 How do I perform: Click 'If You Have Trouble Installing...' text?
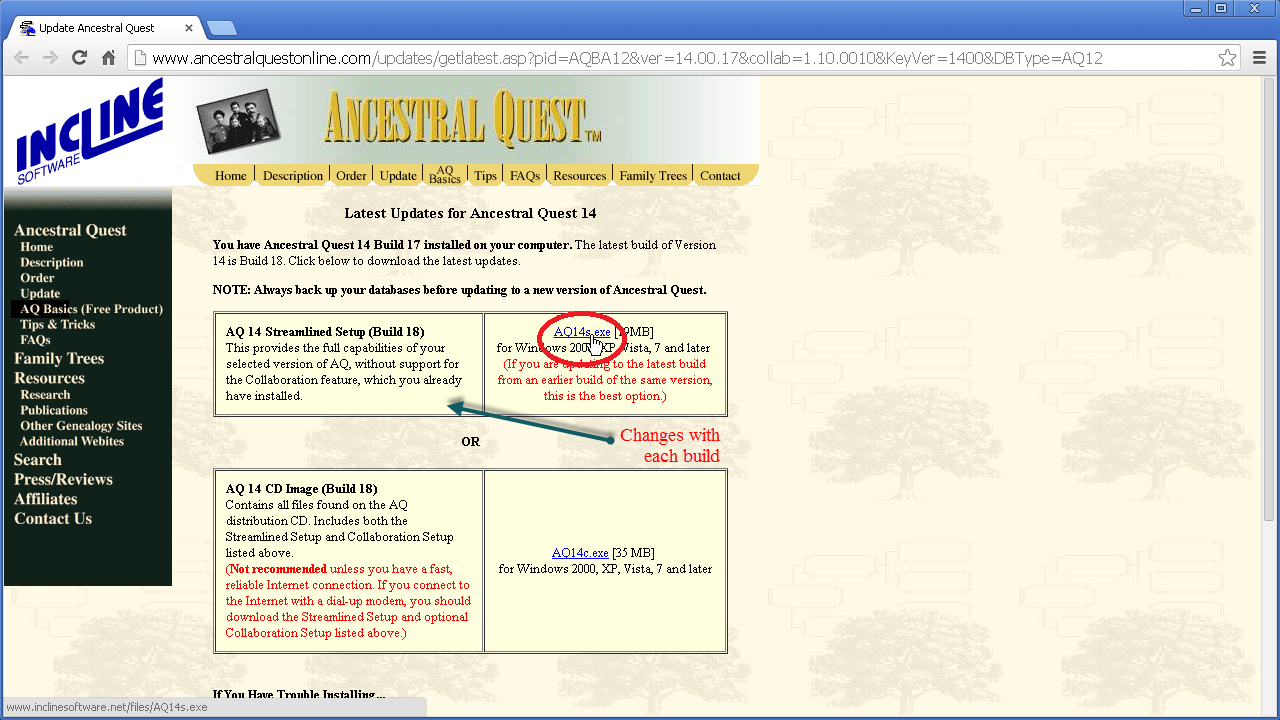tap(299, 694)
